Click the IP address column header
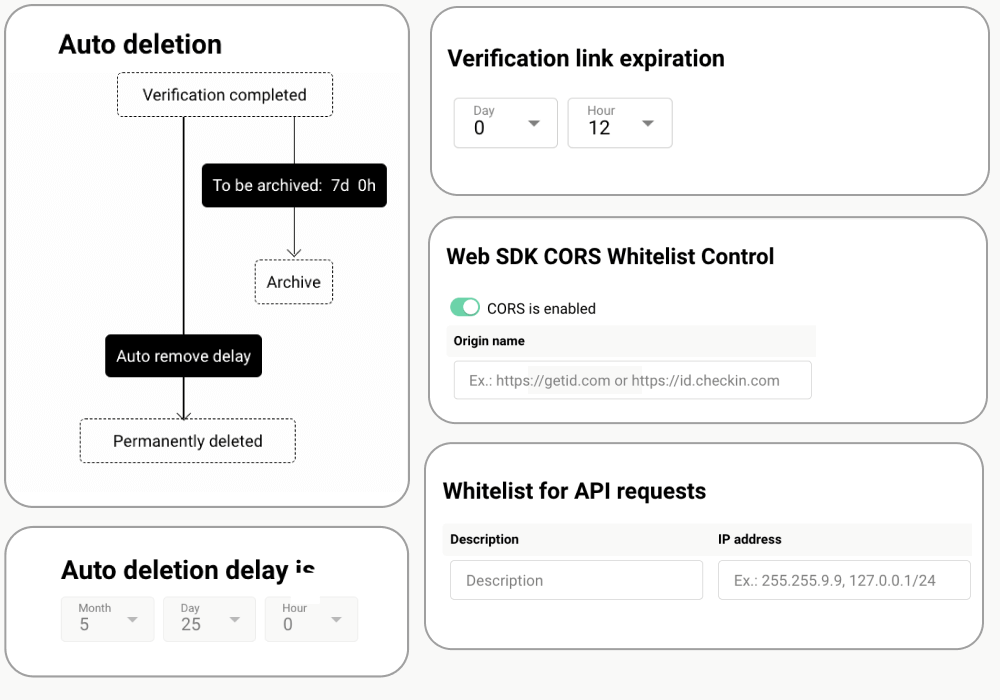The height and width of the screenshot is (700, 1000). tap(749, 539)
